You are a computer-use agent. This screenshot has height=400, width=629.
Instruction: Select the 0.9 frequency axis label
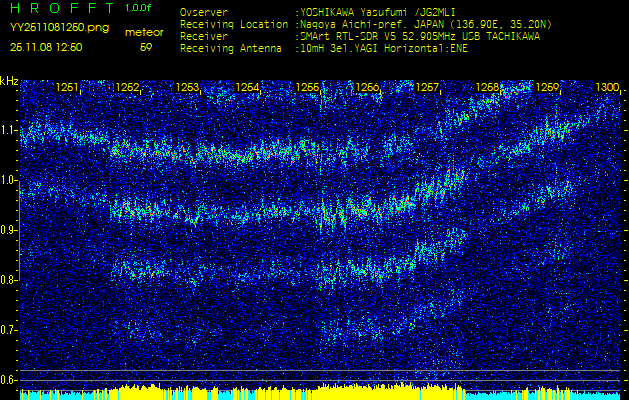point(9,230)
